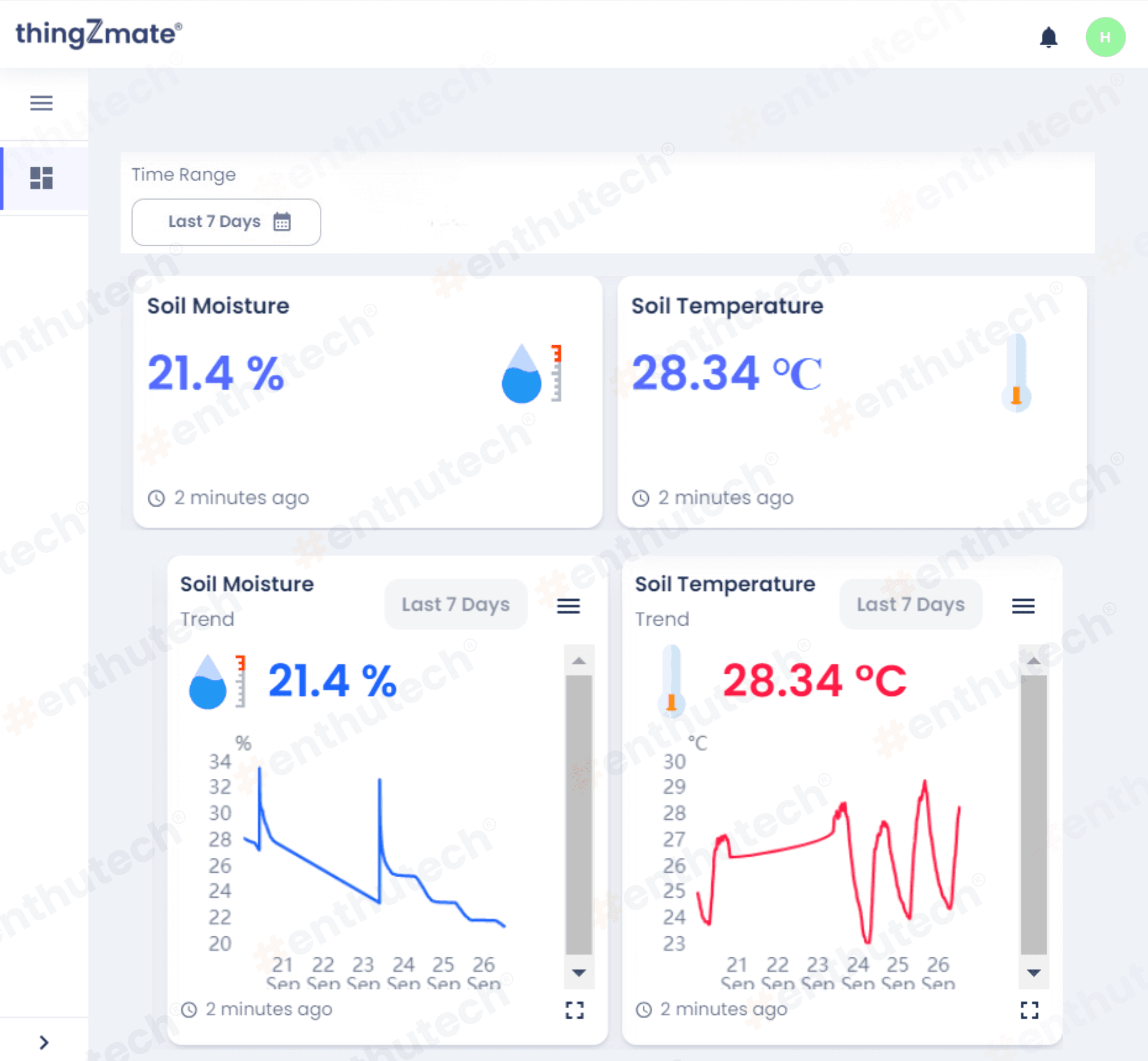Screen dimensions: 1148x1061
Task: Open Soil Moisture Trend options menu
Action: [568, 606]
